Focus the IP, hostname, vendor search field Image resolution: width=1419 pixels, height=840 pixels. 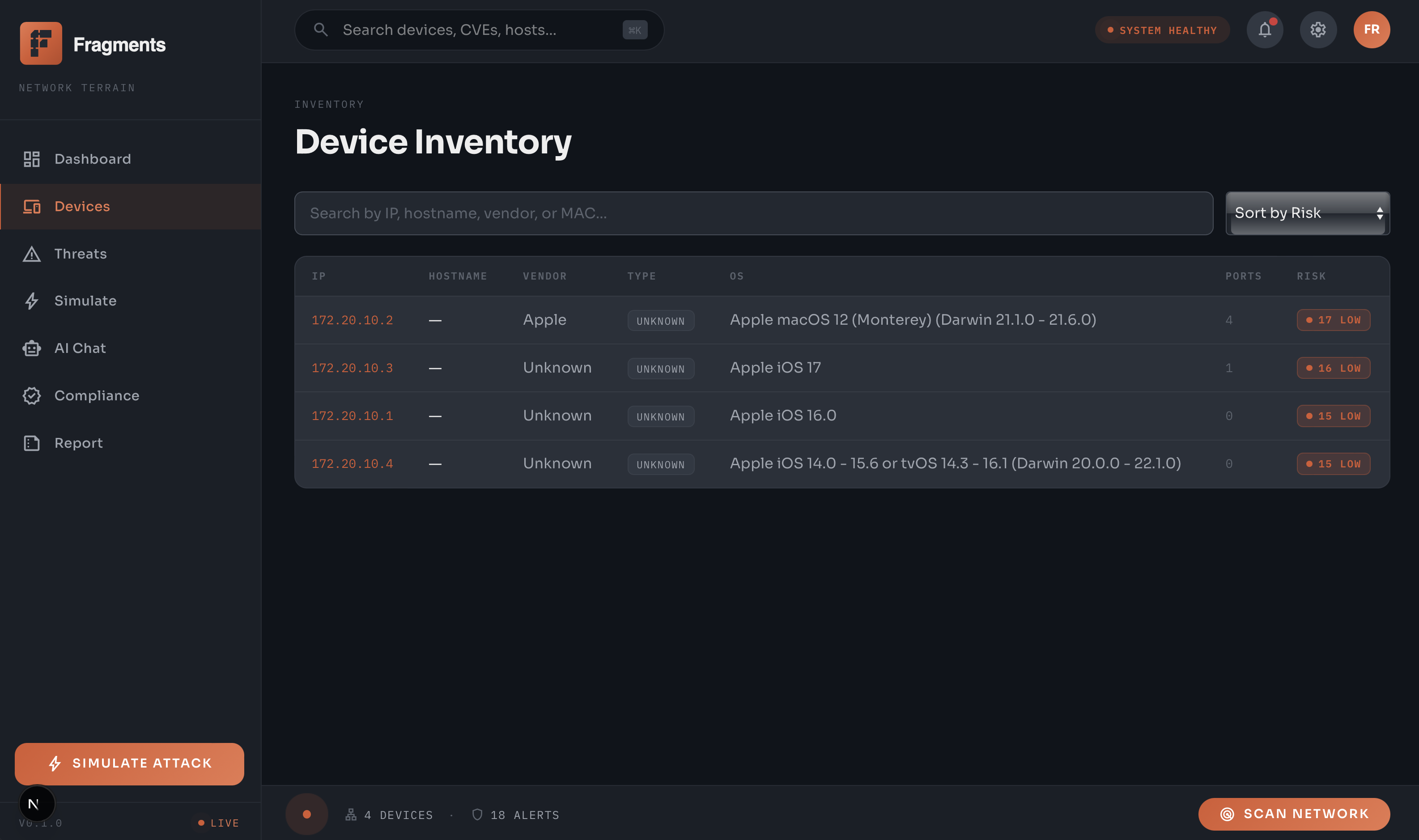pyautogui.click(x=753, y=213)
